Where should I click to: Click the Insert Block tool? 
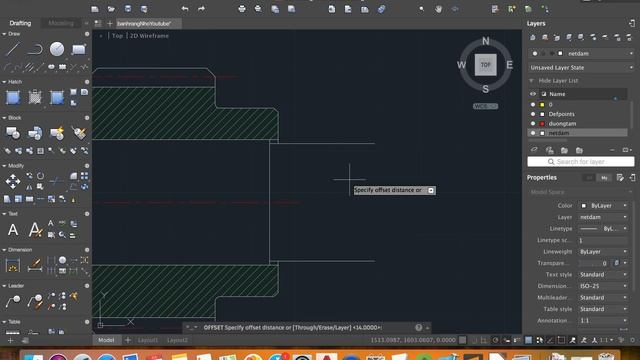tap(13, 133)
